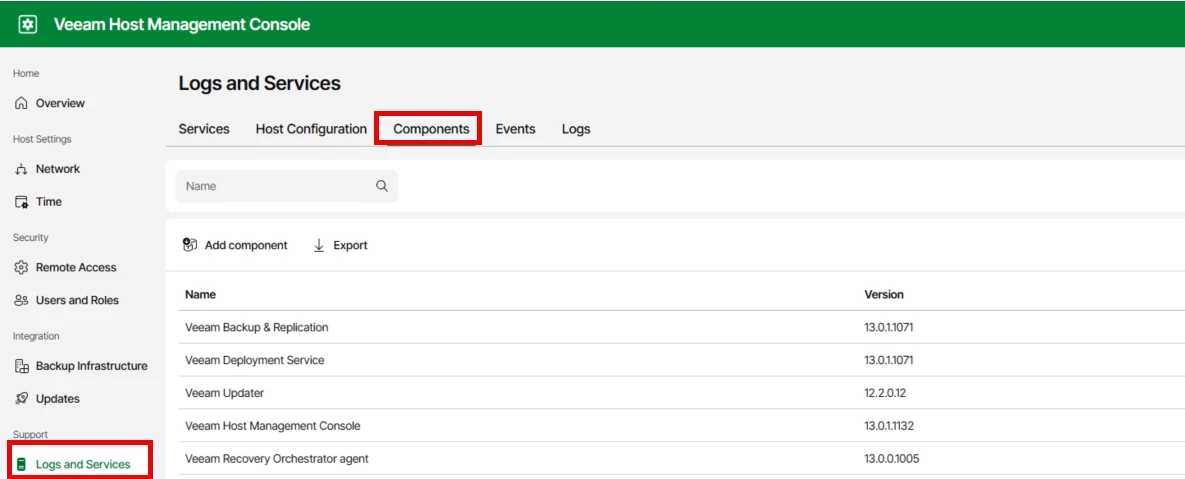Click the search magnifier icon in Name field
The height and width of the screenshot is (479, 1185).
[382, 186]
